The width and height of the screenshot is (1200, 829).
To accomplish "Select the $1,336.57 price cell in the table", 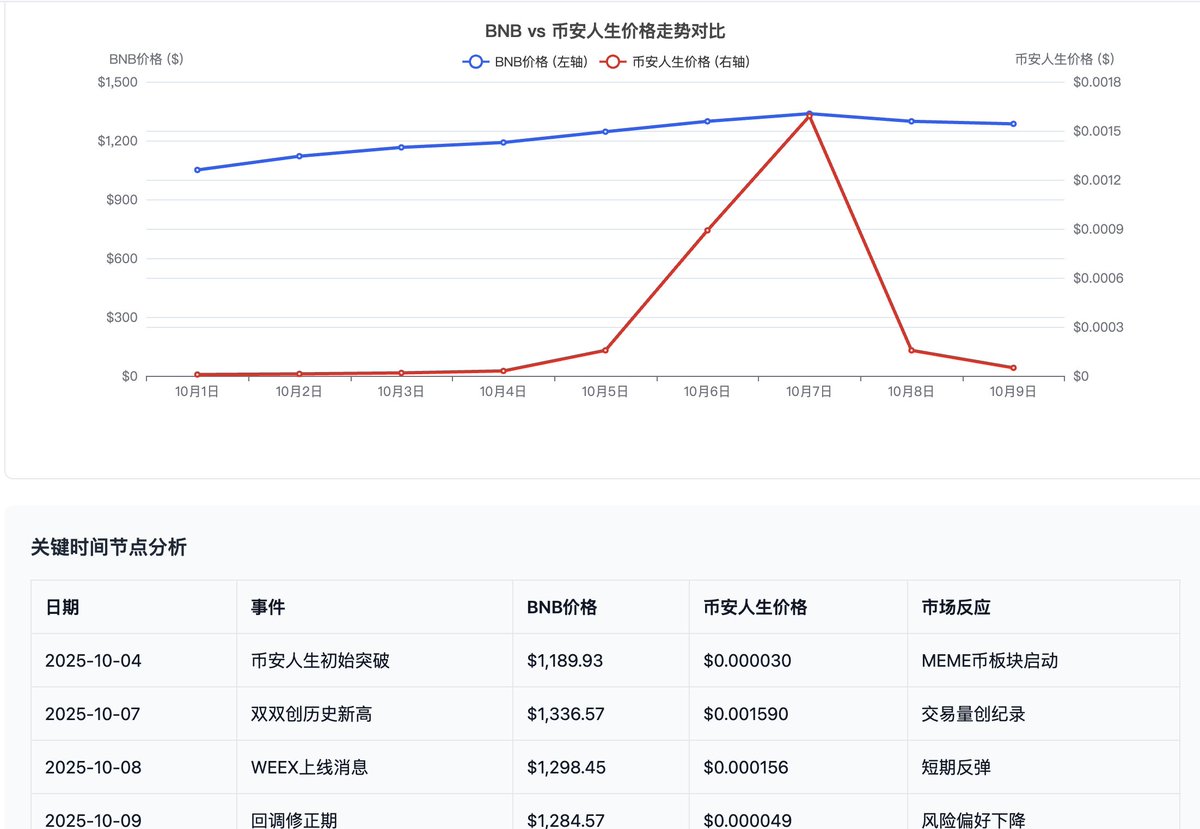I will tap(564, 713).
